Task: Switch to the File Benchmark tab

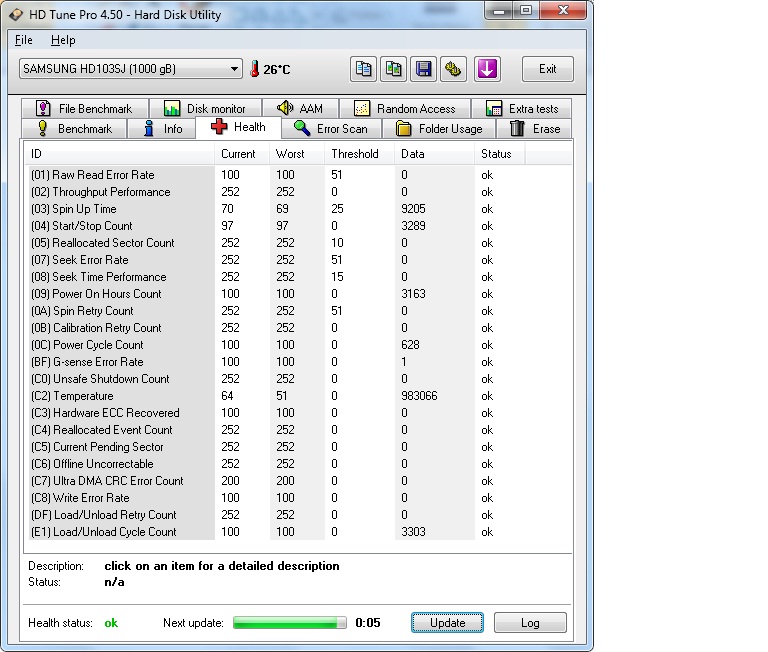Action: [x=85, y=108]
